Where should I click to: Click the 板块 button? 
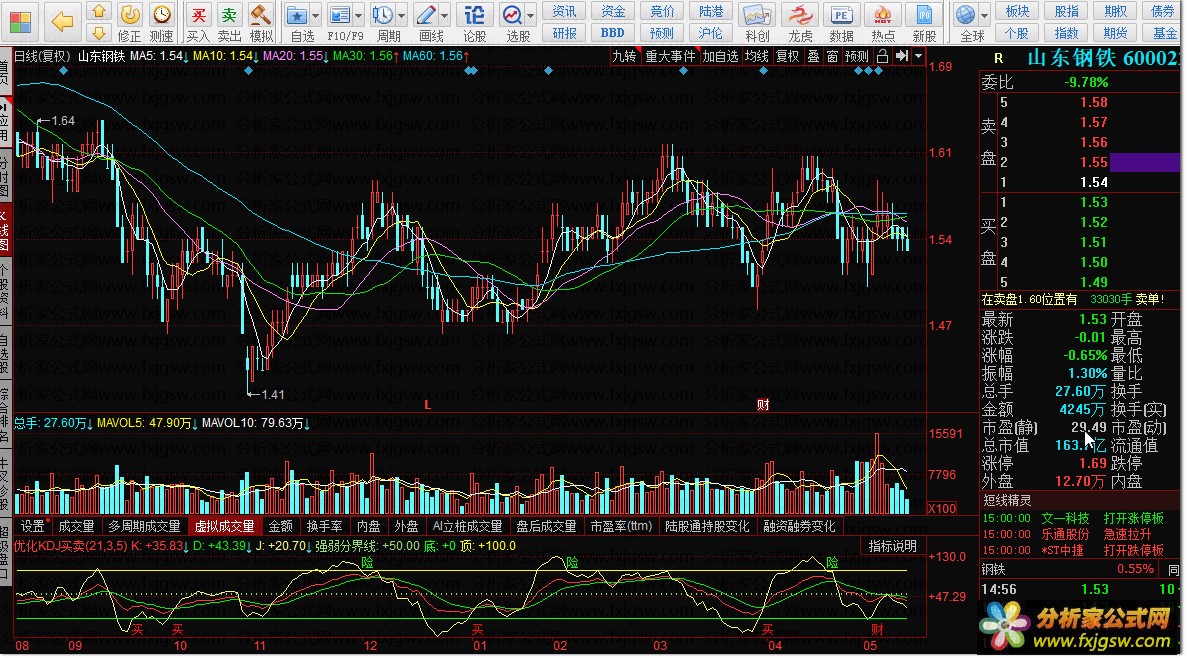click(x=1017, y=11)
